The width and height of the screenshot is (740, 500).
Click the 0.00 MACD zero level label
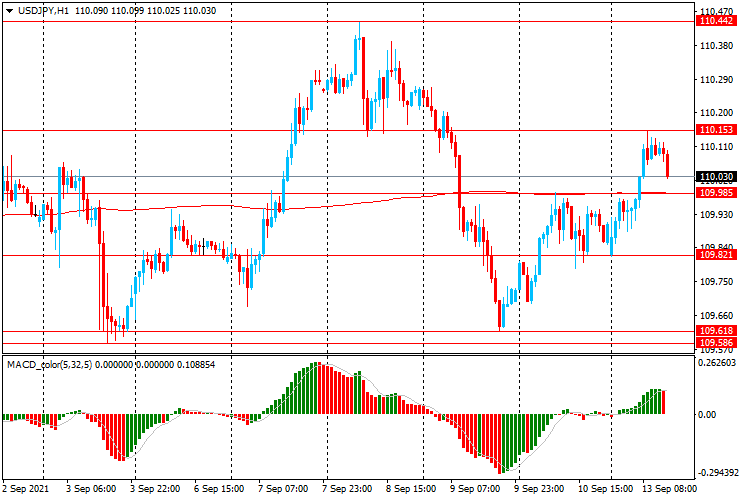click(x=707, y=415)
